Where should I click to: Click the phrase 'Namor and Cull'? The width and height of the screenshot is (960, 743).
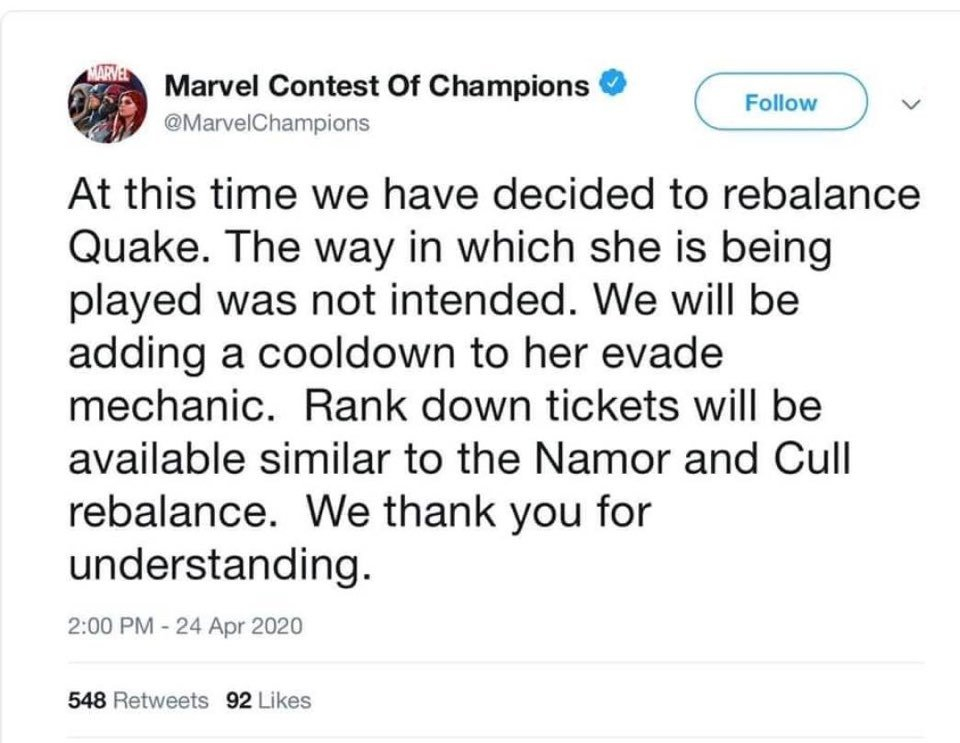[x=693, y=458]
